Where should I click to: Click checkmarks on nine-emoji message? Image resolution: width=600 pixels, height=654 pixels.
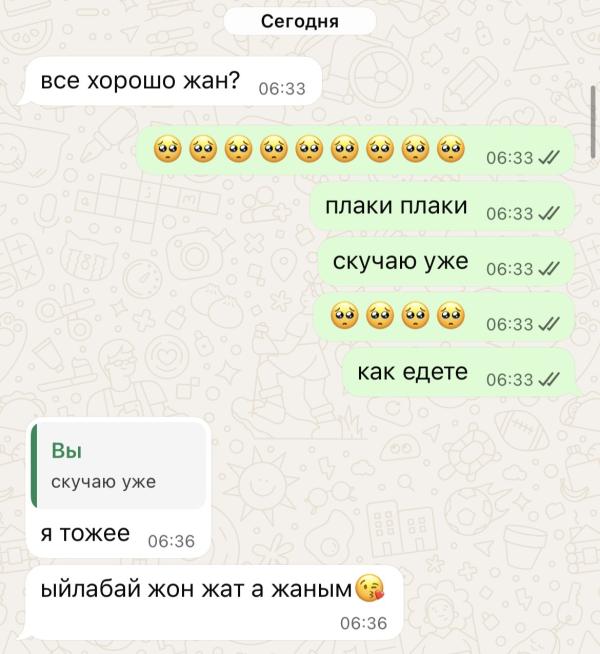pos(548,158)
